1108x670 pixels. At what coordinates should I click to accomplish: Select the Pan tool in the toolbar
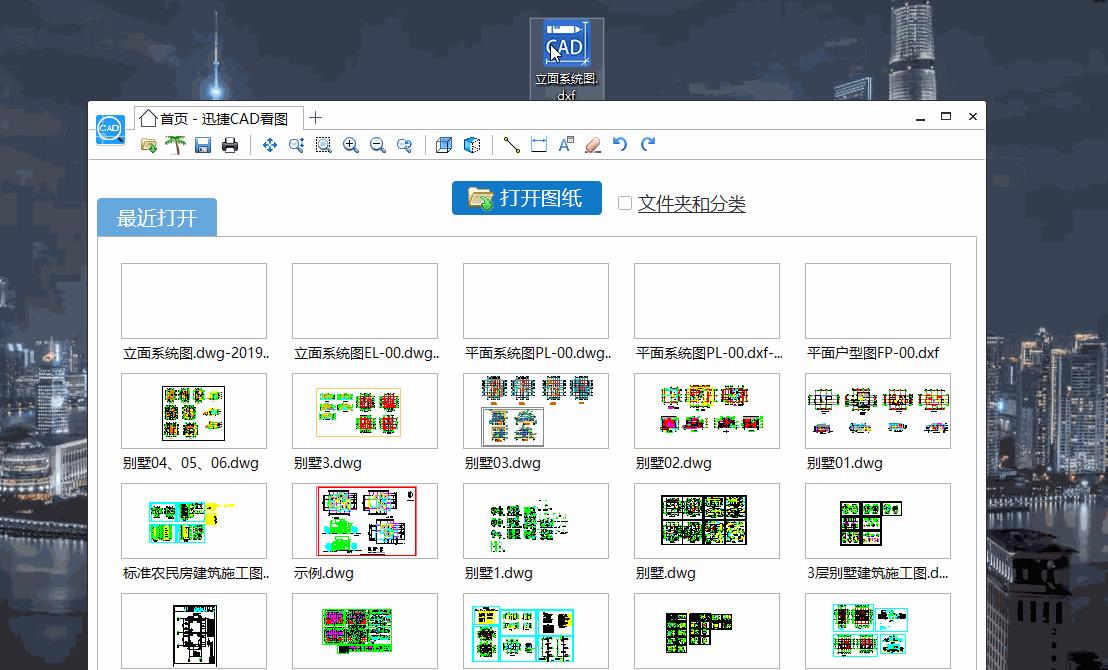269,145
